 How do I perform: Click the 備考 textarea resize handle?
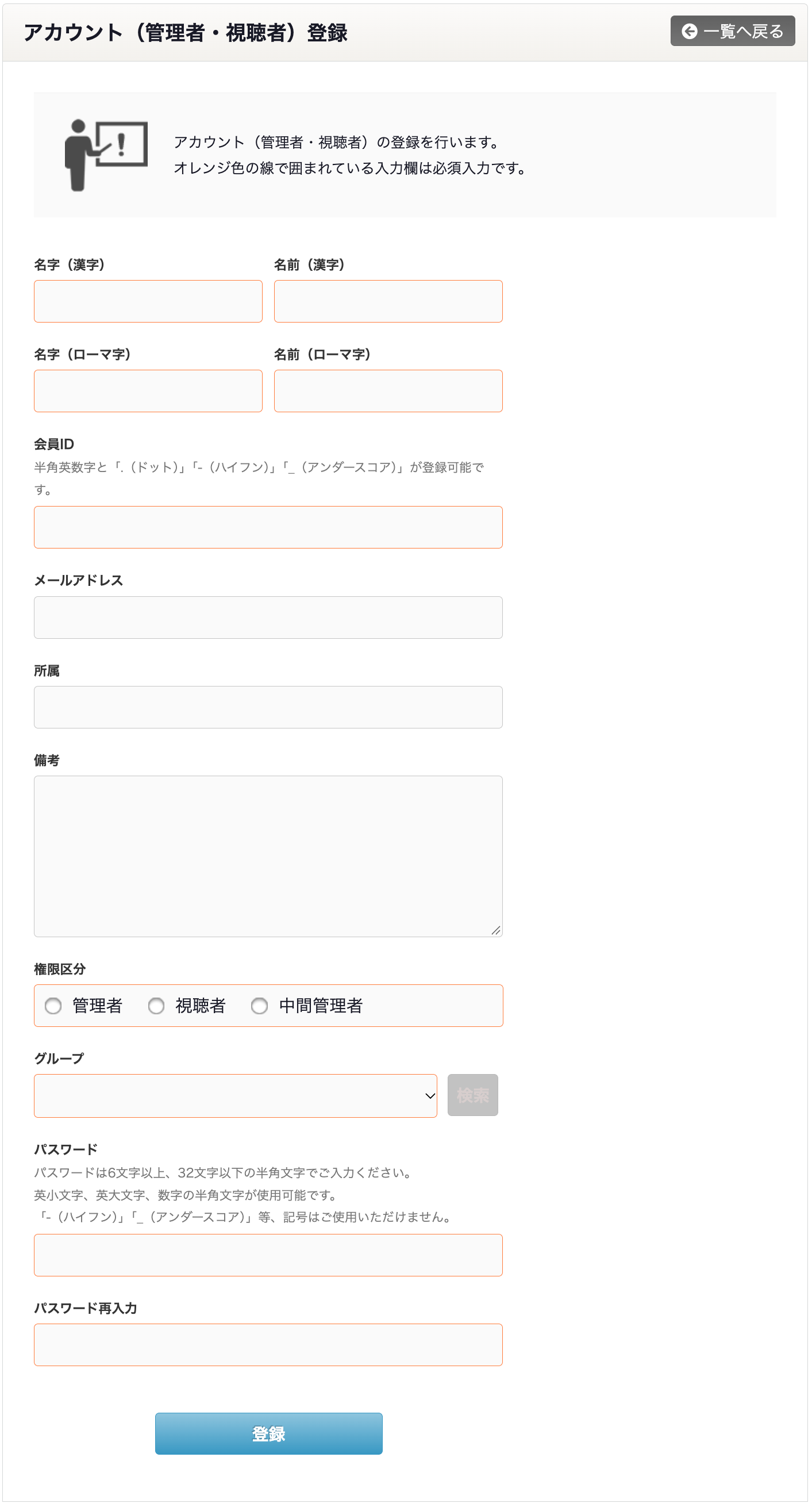point(497,930)
